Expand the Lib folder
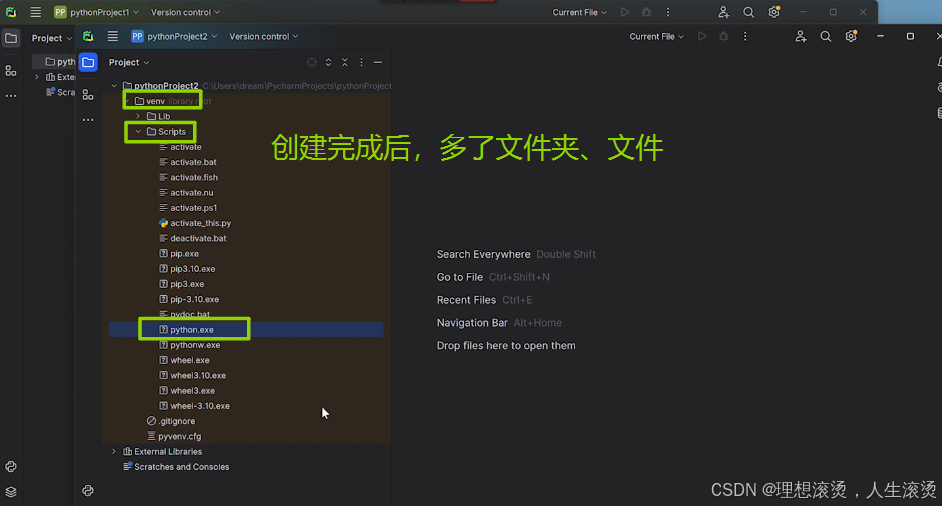942x506 pixels. [138, 117]
